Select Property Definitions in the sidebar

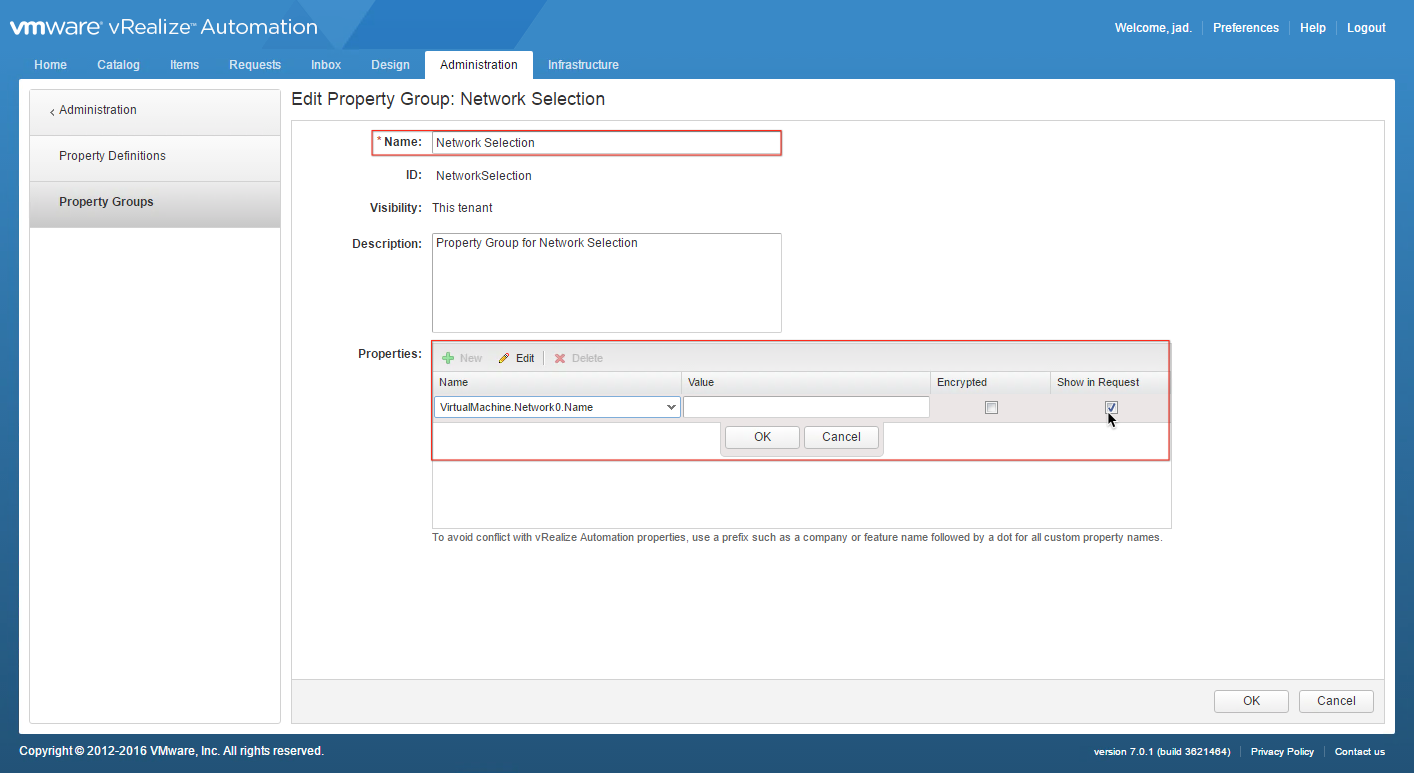(155, 158)
